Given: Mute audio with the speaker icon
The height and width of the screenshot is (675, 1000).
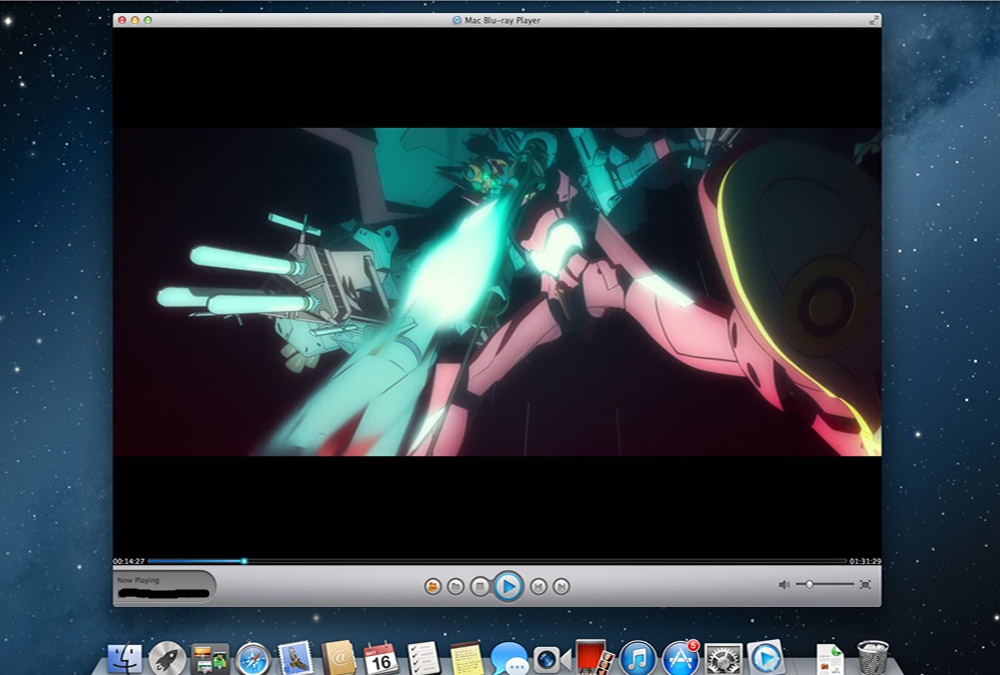Looking at the screenshot, I should [784, 584].
